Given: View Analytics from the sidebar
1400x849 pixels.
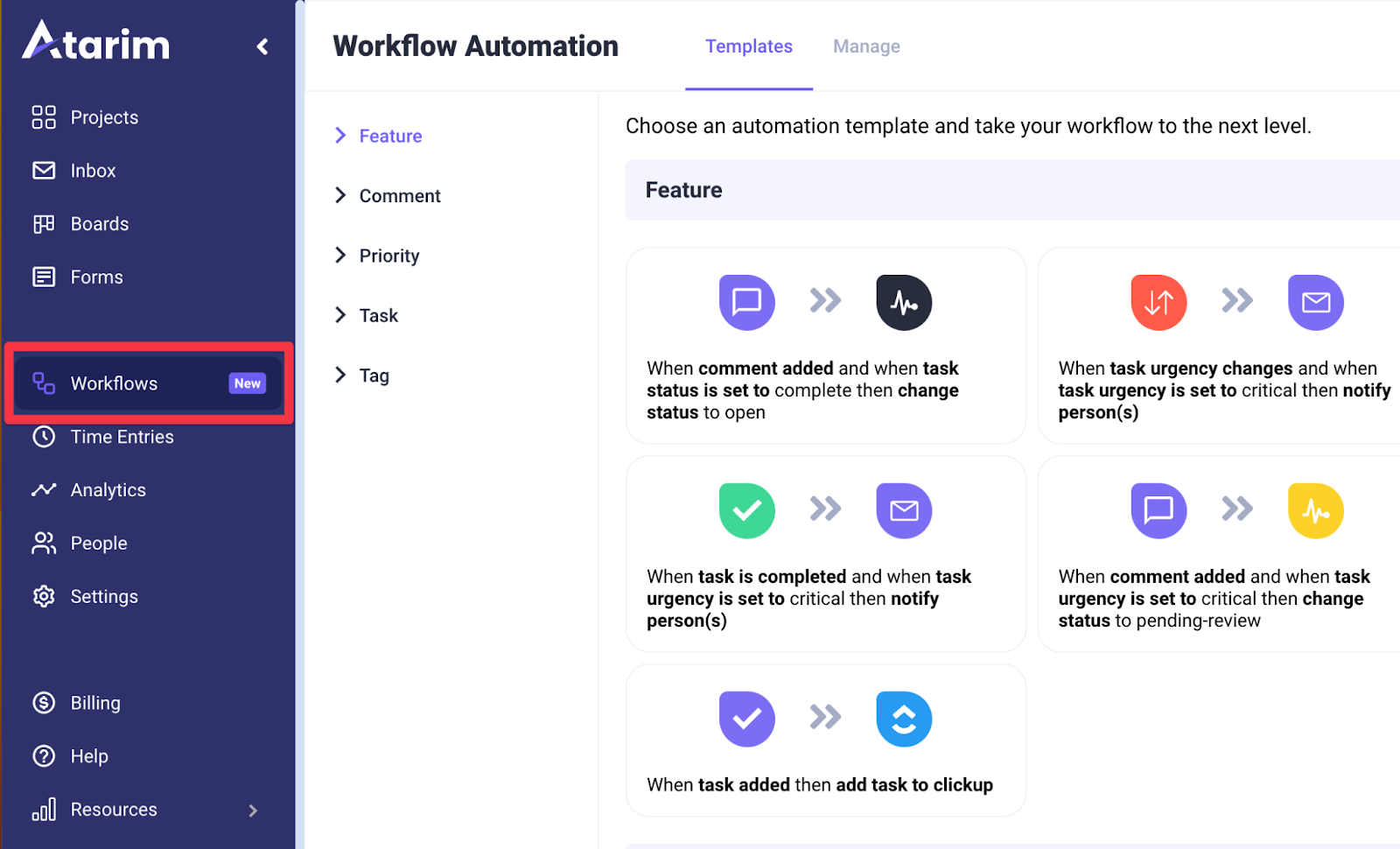Looking at the screenshot, I should (108, 490).
